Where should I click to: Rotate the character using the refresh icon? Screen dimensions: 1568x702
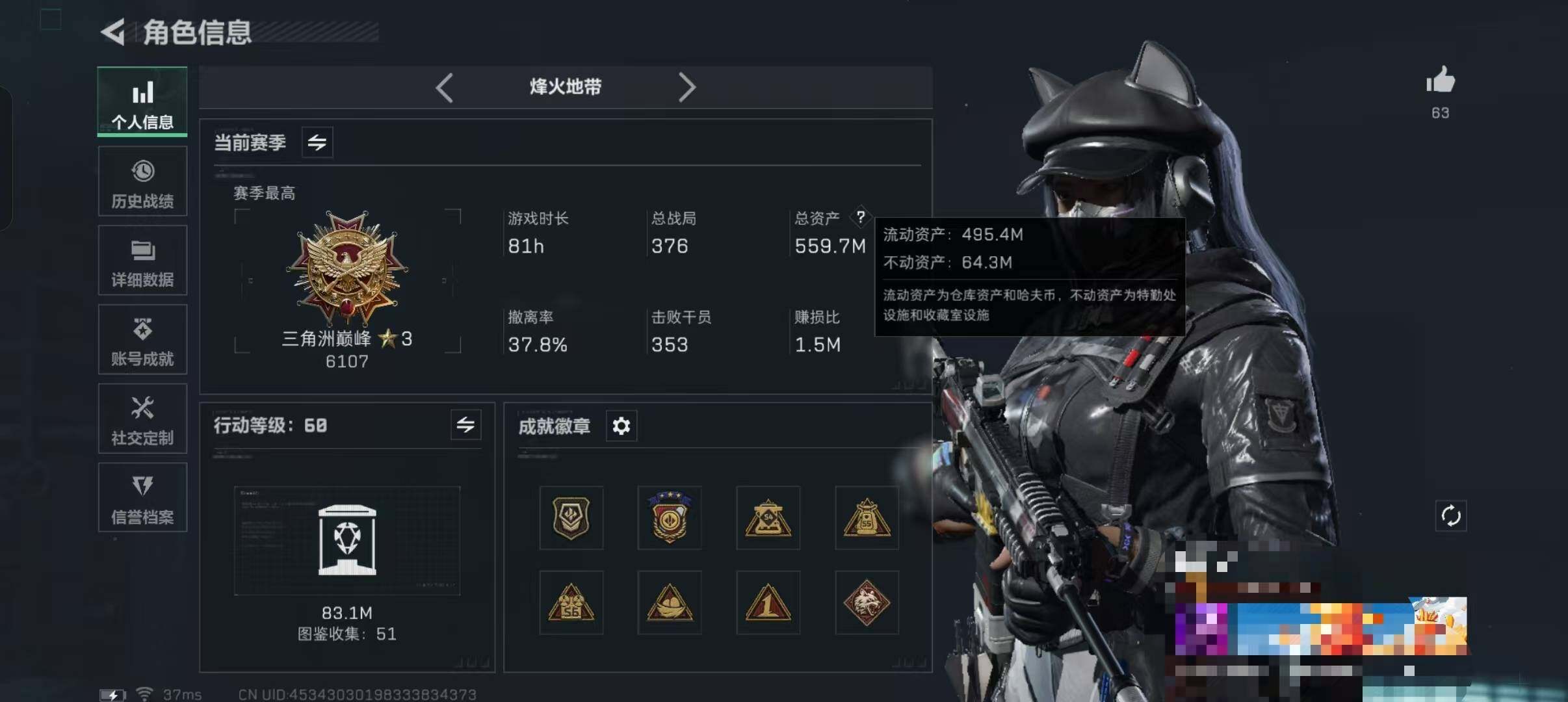(1450, 517)
